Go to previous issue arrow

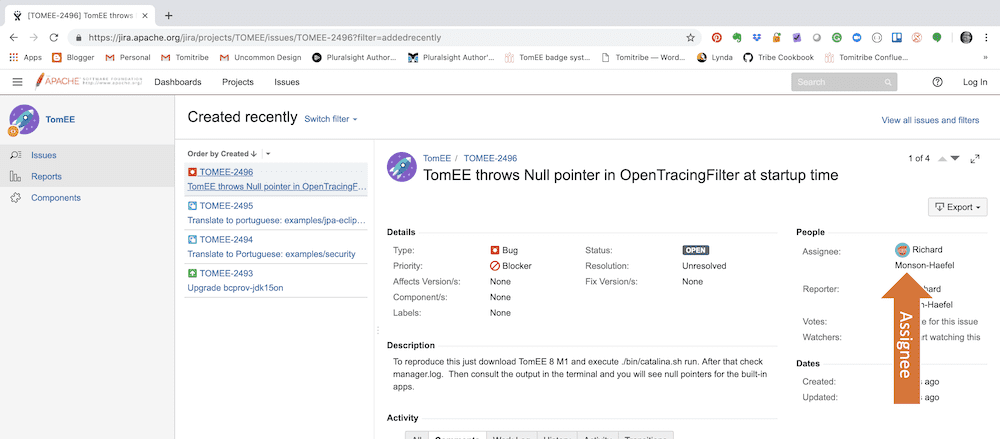point(942,158)
